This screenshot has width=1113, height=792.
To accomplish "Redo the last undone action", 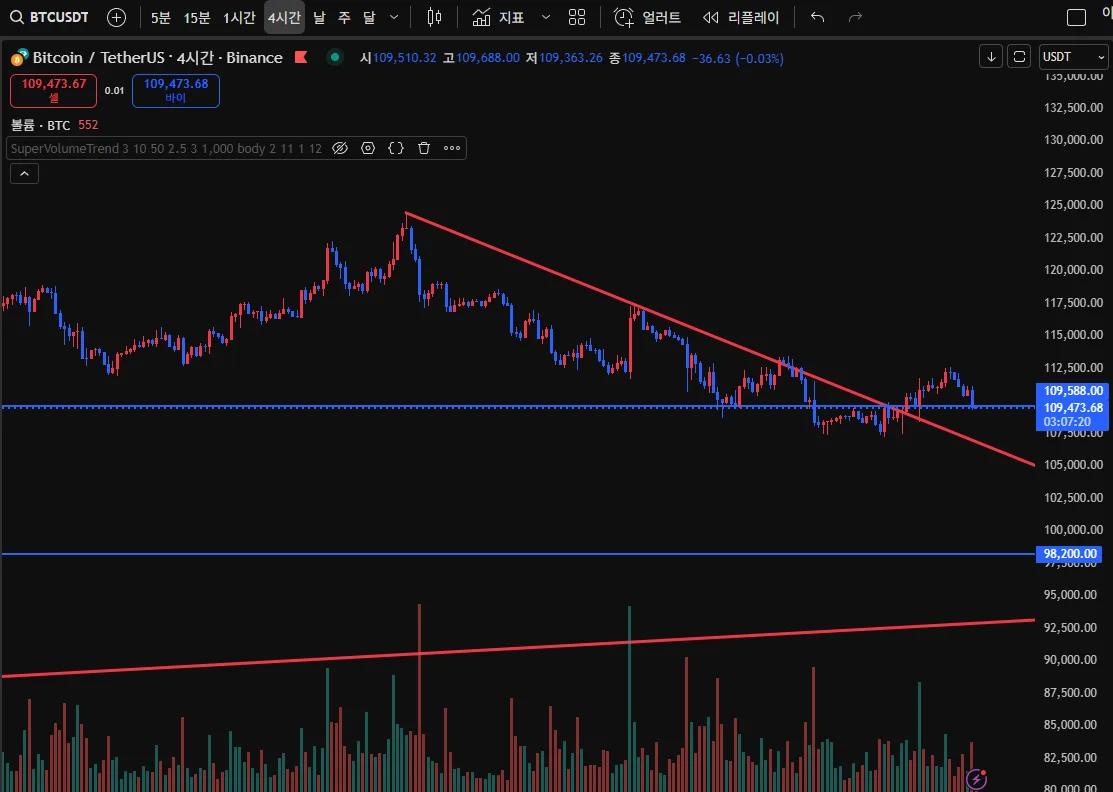I will [855, 17].
